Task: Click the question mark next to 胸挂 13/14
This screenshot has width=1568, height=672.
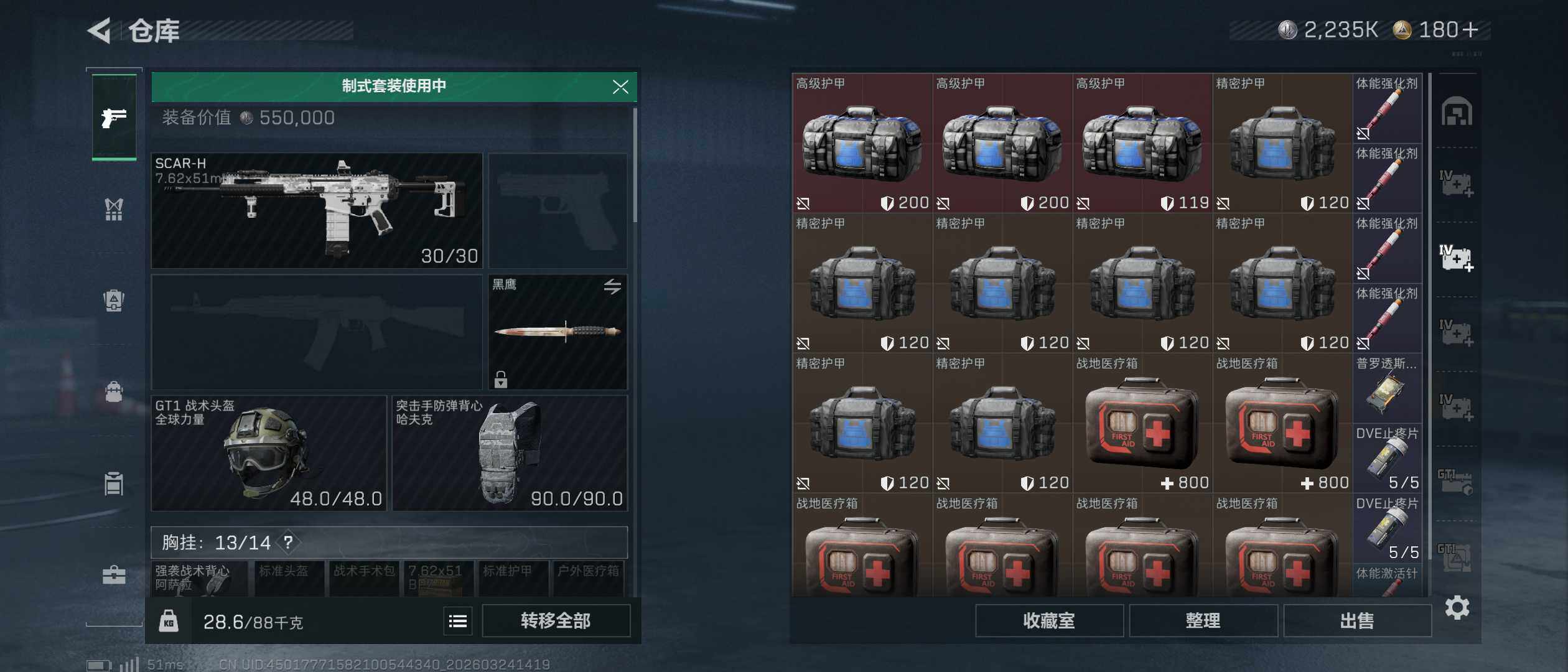Action: pos(288,542)
